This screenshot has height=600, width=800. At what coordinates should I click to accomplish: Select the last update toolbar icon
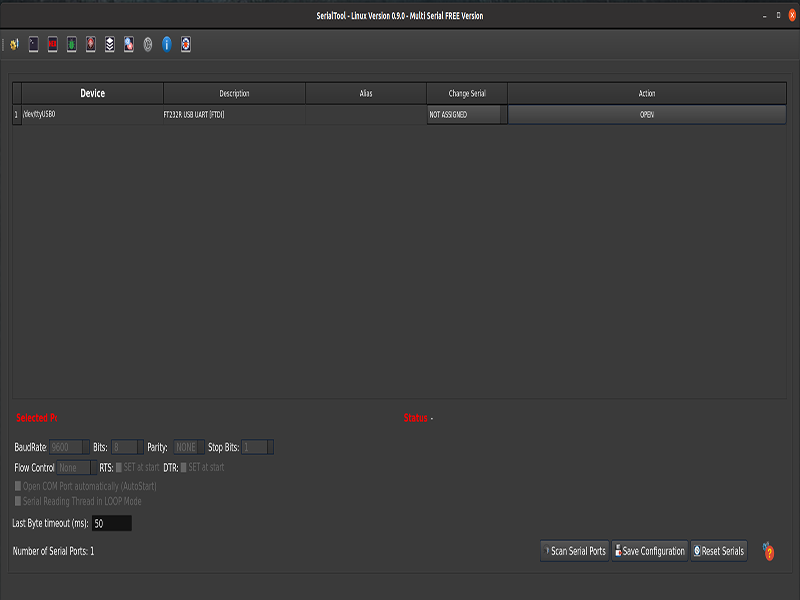point(185,44)
